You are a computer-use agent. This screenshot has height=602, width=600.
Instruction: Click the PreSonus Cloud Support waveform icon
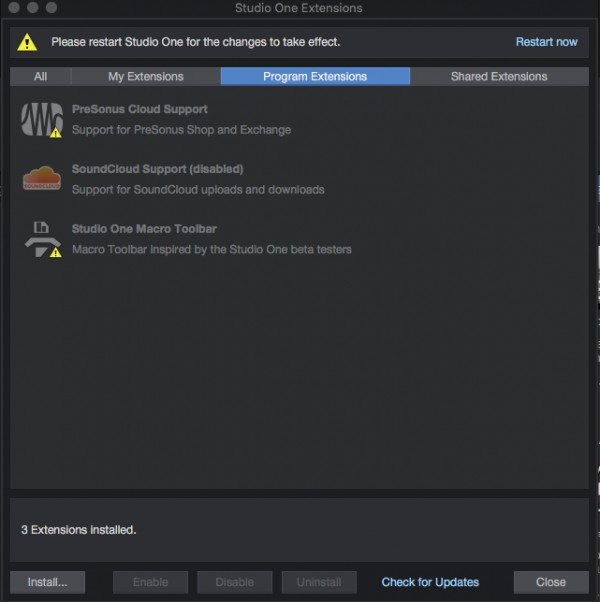(x=42, y=119)
